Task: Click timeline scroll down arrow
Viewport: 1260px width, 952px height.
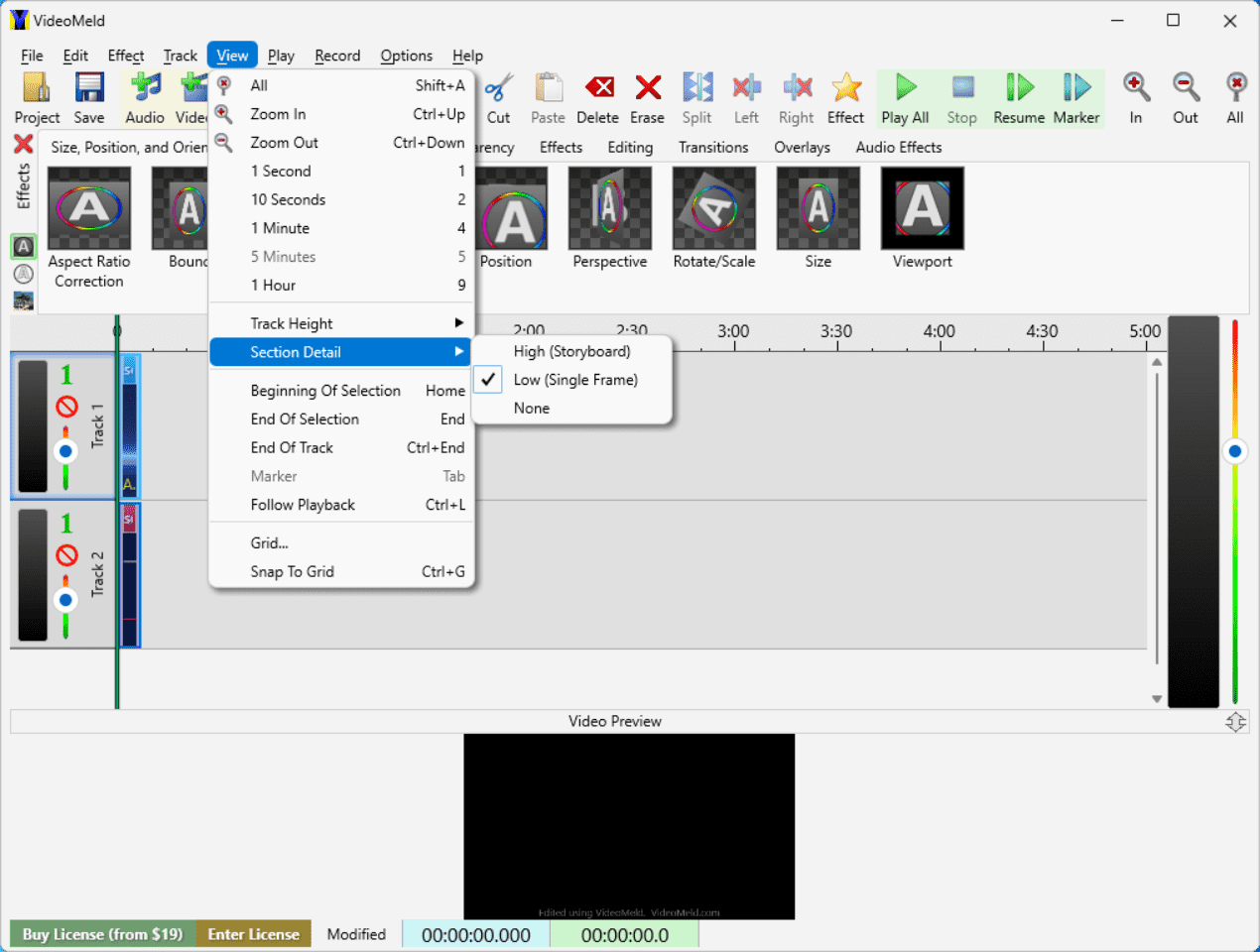Action: [x=1157, y=698]
